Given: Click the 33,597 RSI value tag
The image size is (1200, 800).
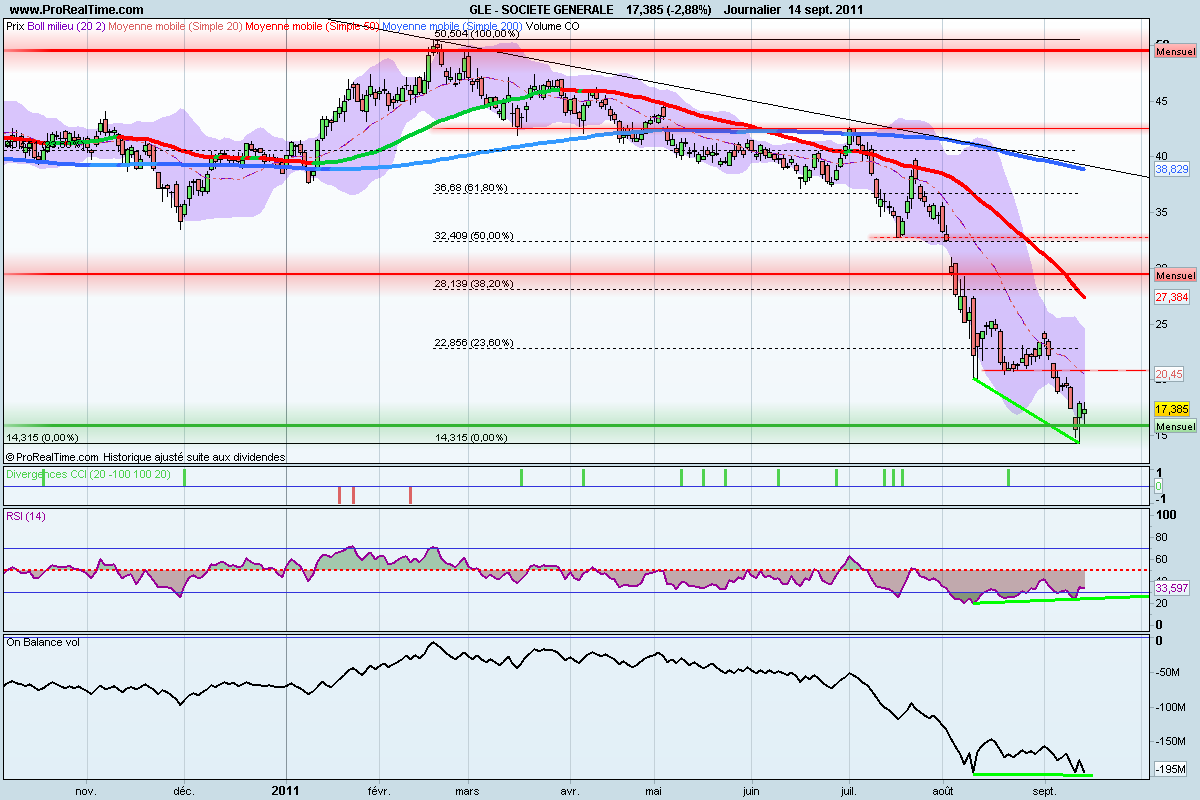Looking at the screenshot, I should [x=1171, y=589].
